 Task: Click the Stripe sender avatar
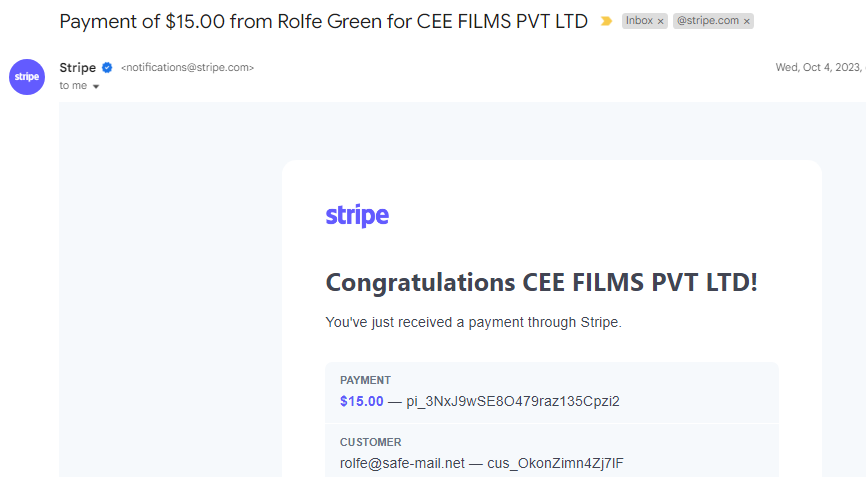pos(27,77)
